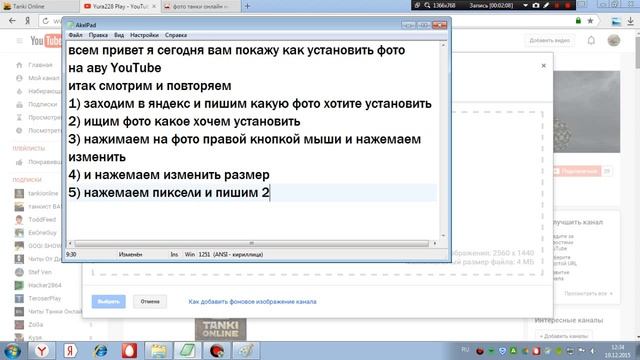640x360 pixels.
Task: Click the Ins indicator in AkelPad status bar
Action: pyautogui.click(x=174, y=254)
